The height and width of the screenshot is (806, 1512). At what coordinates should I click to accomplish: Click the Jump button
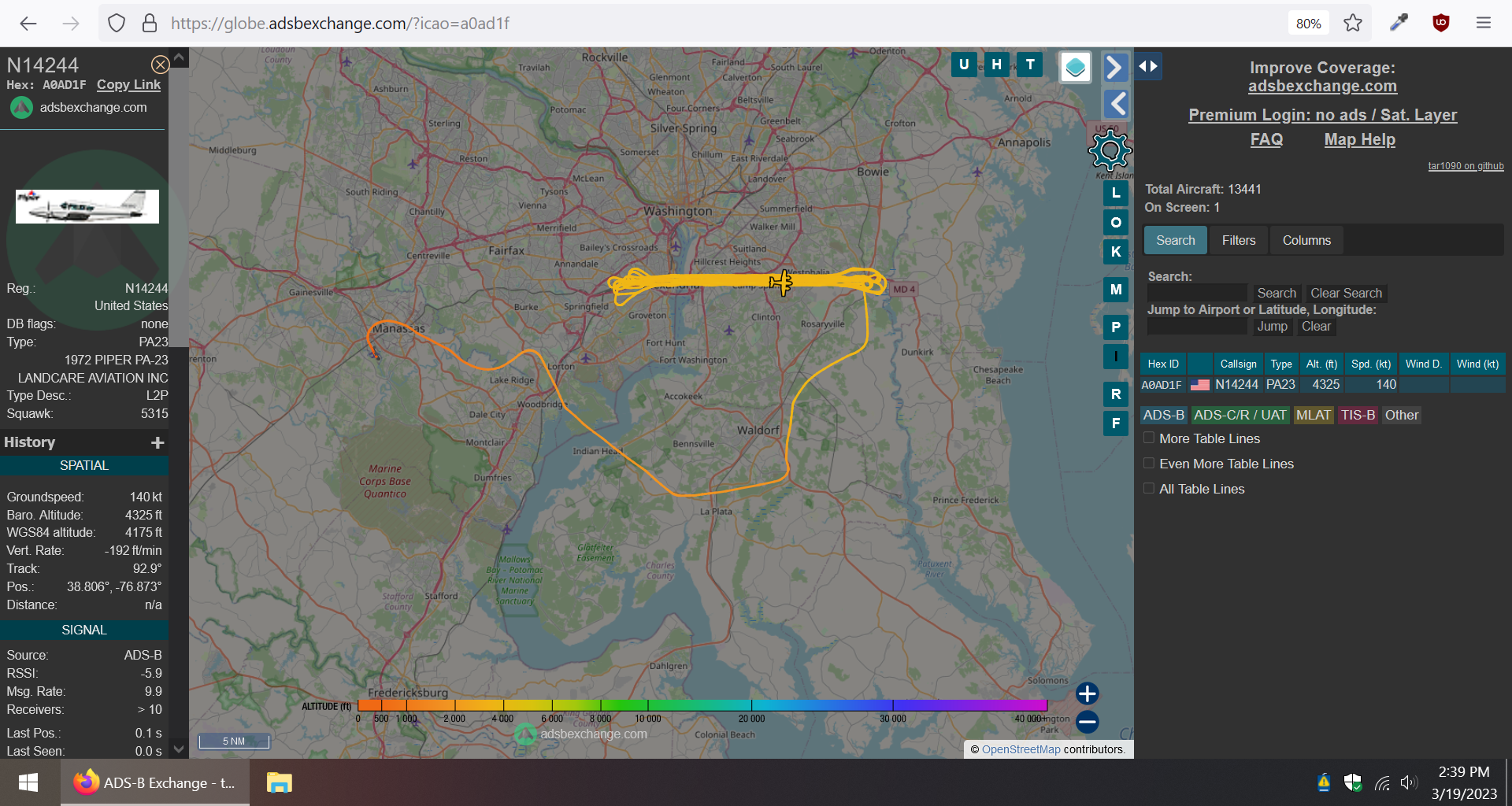click(x=1272, y=326)
